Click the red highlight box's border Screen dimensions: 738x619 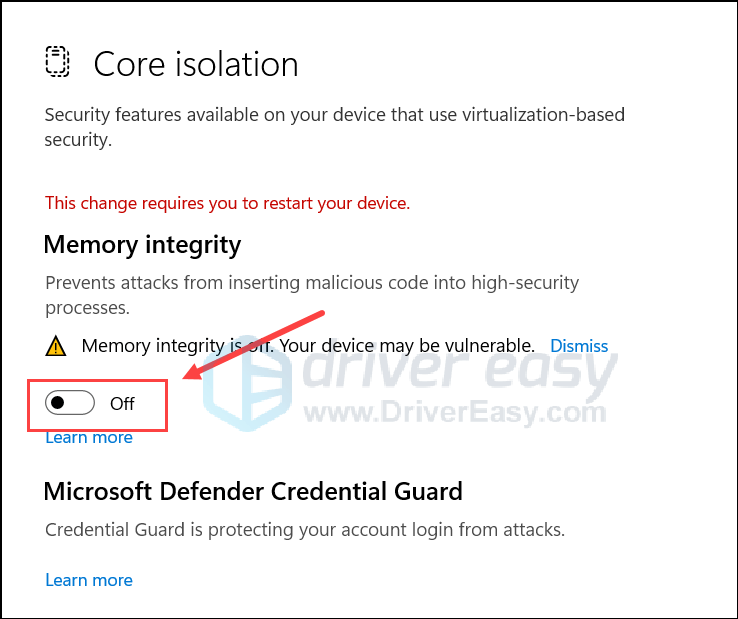[166, 406]
